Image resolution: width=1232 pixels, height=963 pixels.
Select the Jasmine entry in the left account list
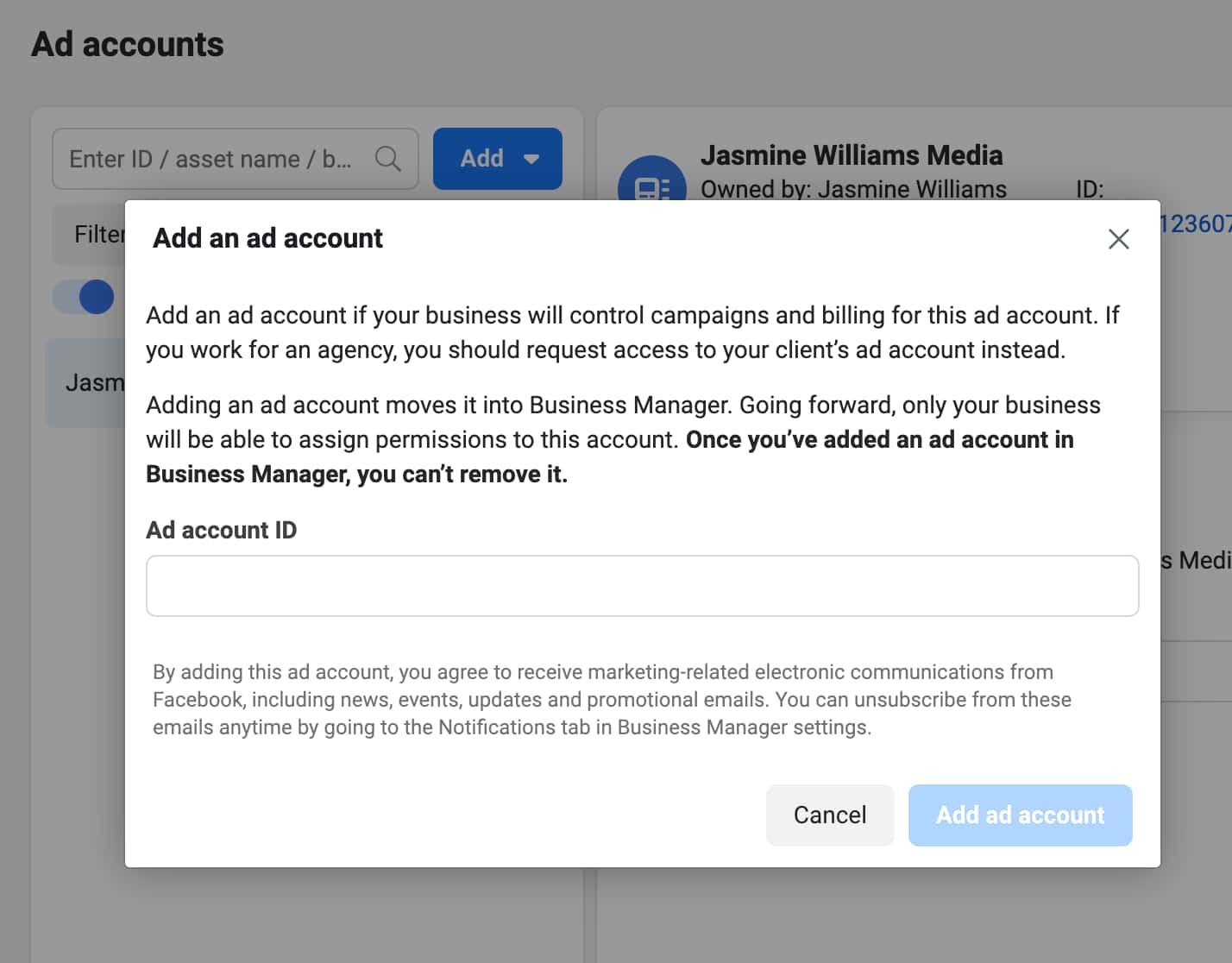click(x=95, y=382)
